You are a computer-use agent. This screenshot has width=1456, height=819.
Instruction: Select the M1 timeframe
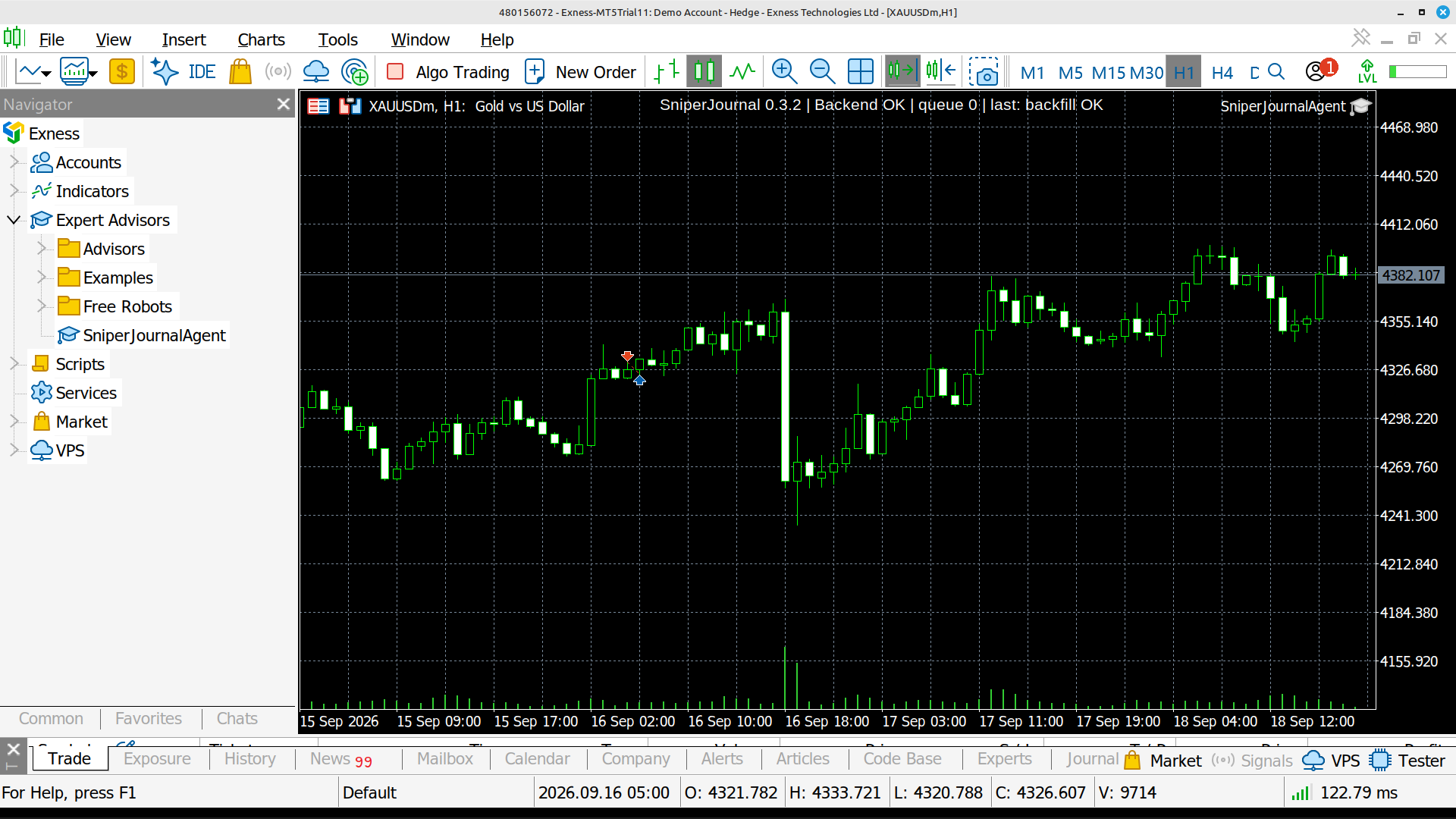point(1032,73)
